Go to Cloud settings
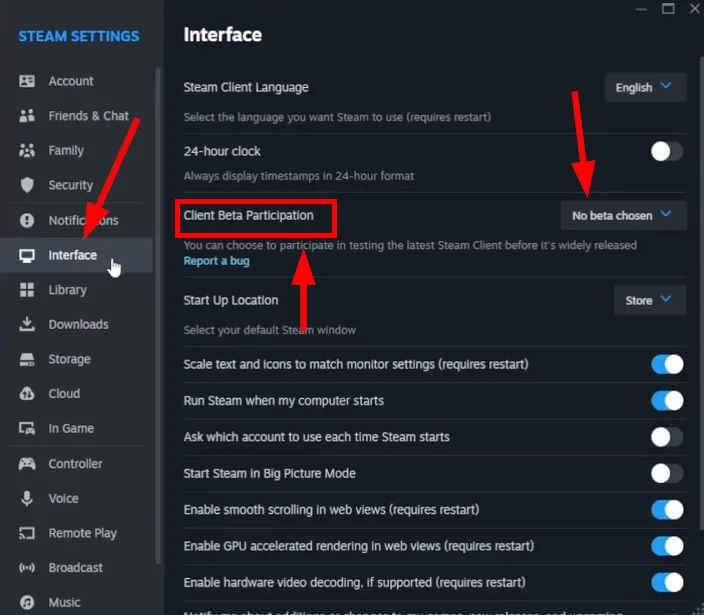Viewport: 704px width, 615px height. point(76,394)
